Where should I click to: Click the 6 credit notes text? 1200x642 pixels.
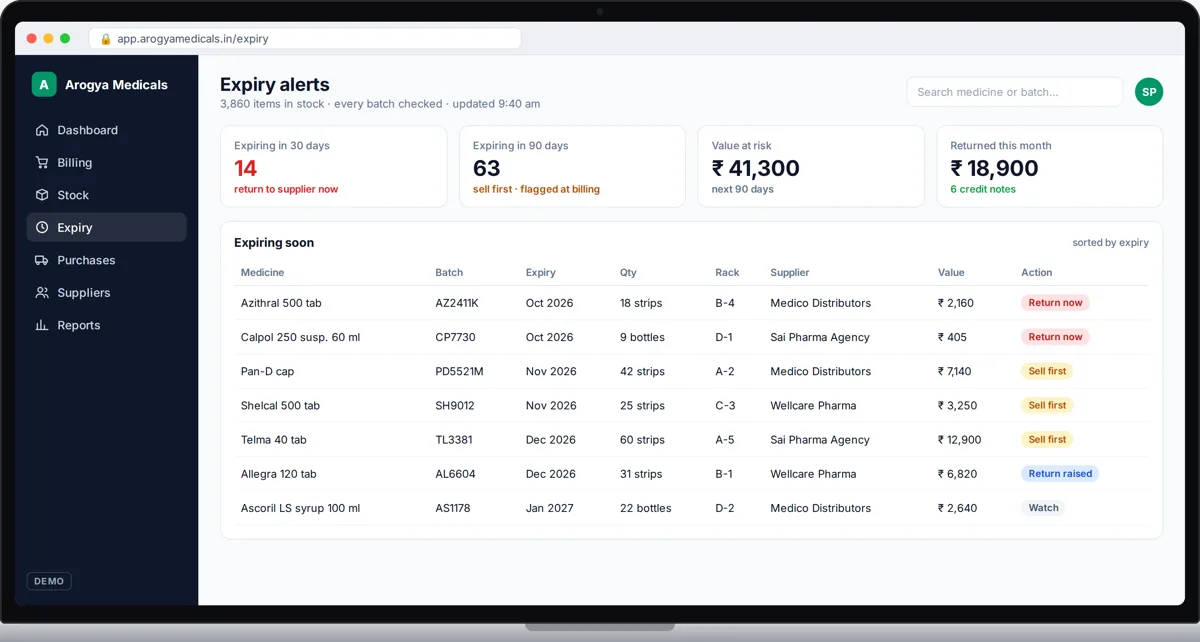coord(982,189)
